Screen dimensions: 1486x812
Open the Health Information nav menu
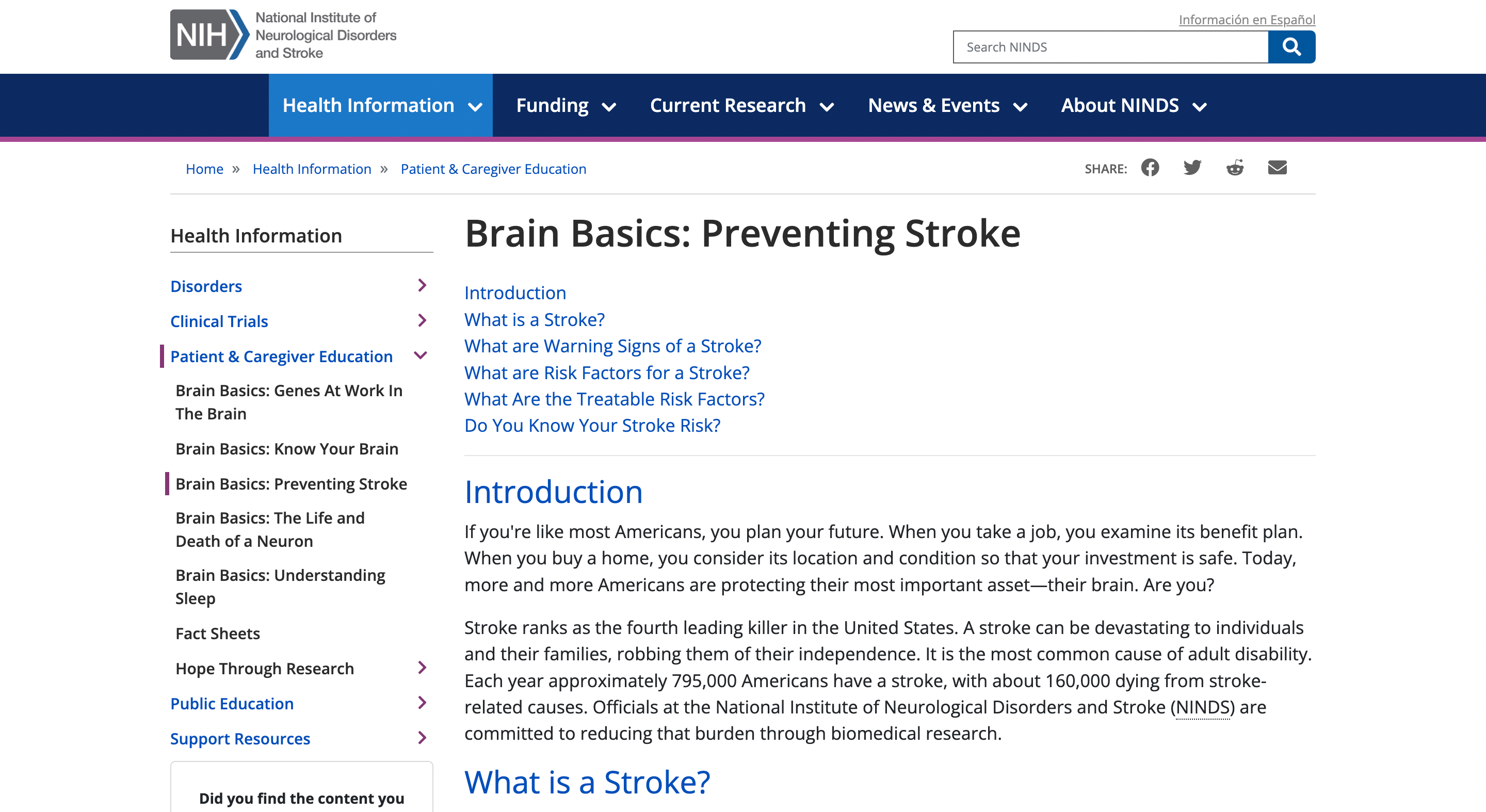(381, 106)
